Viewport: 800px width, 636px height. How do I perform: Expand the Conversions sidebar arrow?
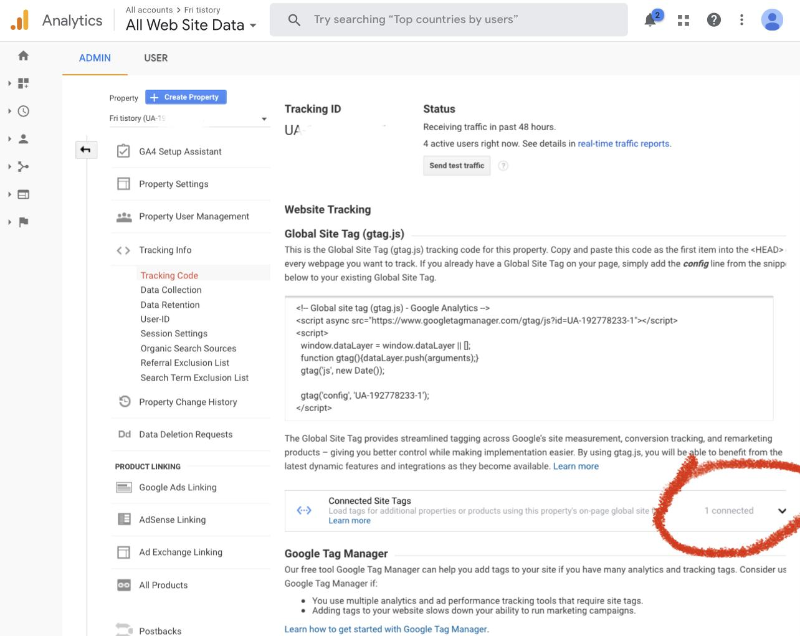click(x=9, y=222)
